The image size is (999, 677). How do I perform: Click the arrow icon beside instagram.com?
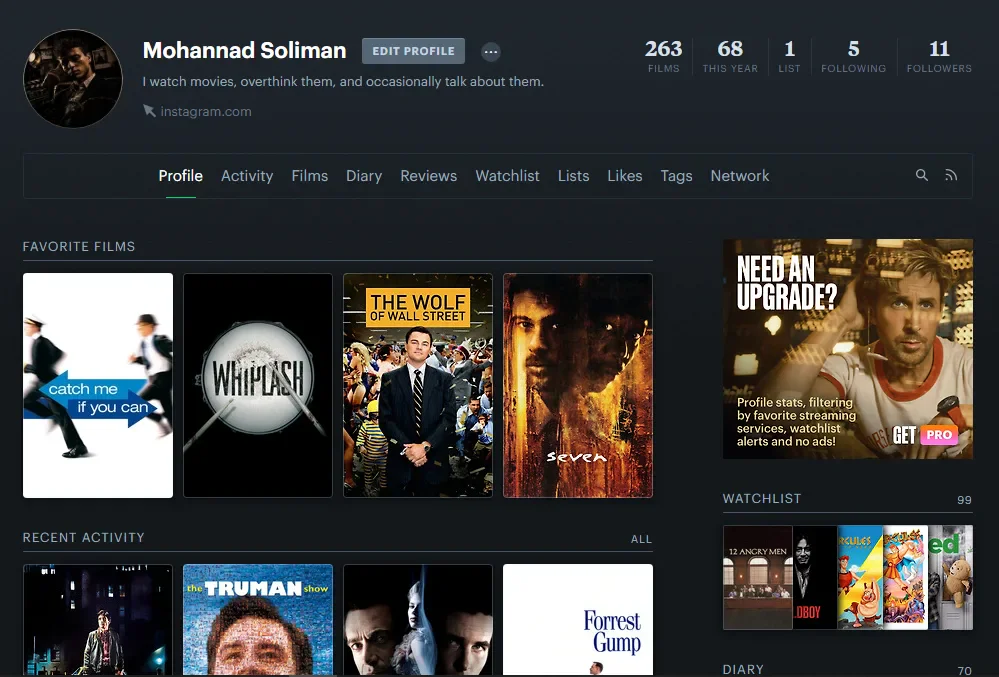(149, 111)
